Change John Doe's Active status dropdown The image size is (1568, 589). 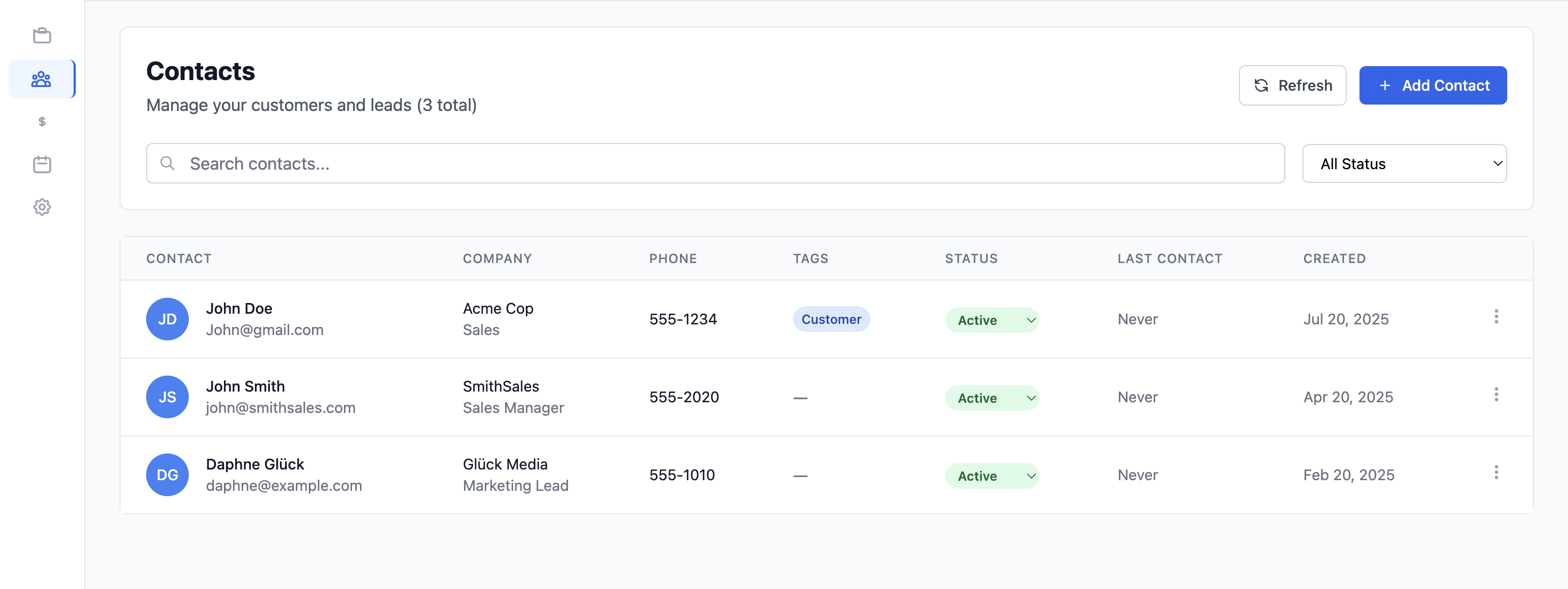[991, 321]
